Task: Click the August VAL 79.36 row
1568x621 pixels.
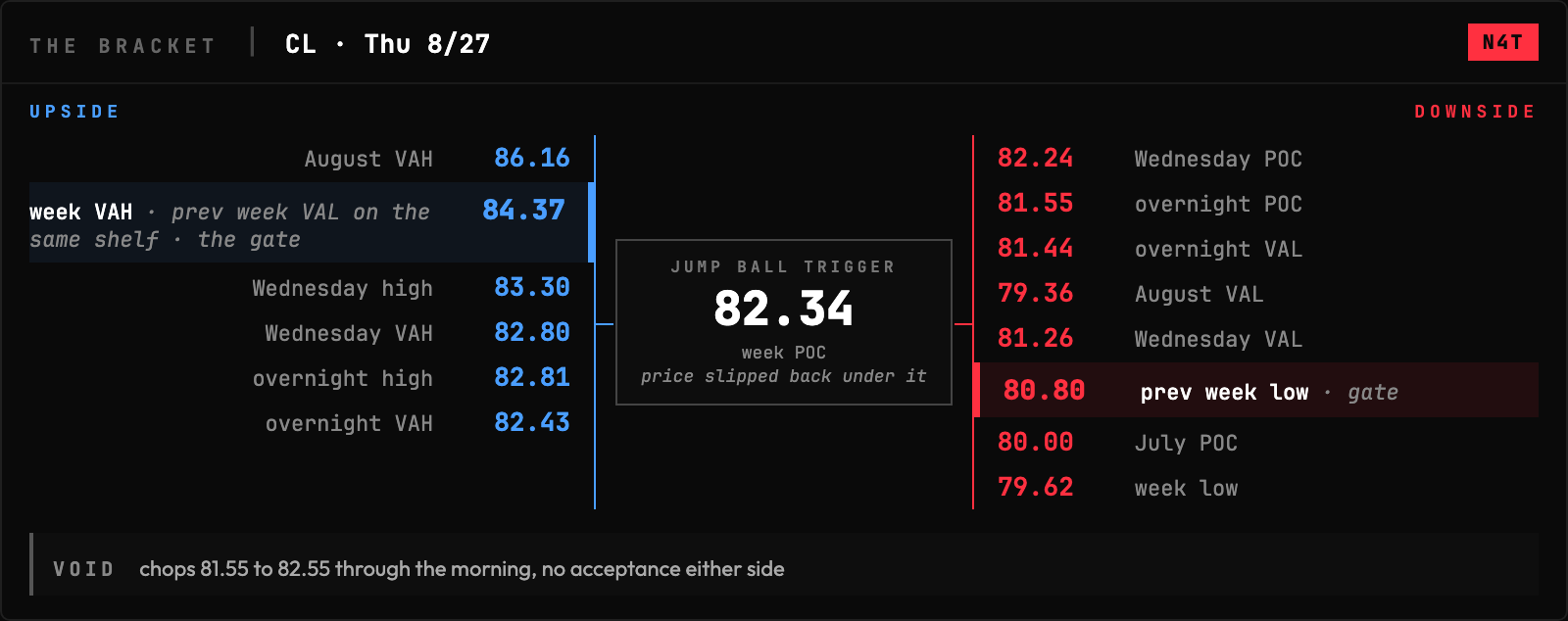Action: pos(1258,294)
